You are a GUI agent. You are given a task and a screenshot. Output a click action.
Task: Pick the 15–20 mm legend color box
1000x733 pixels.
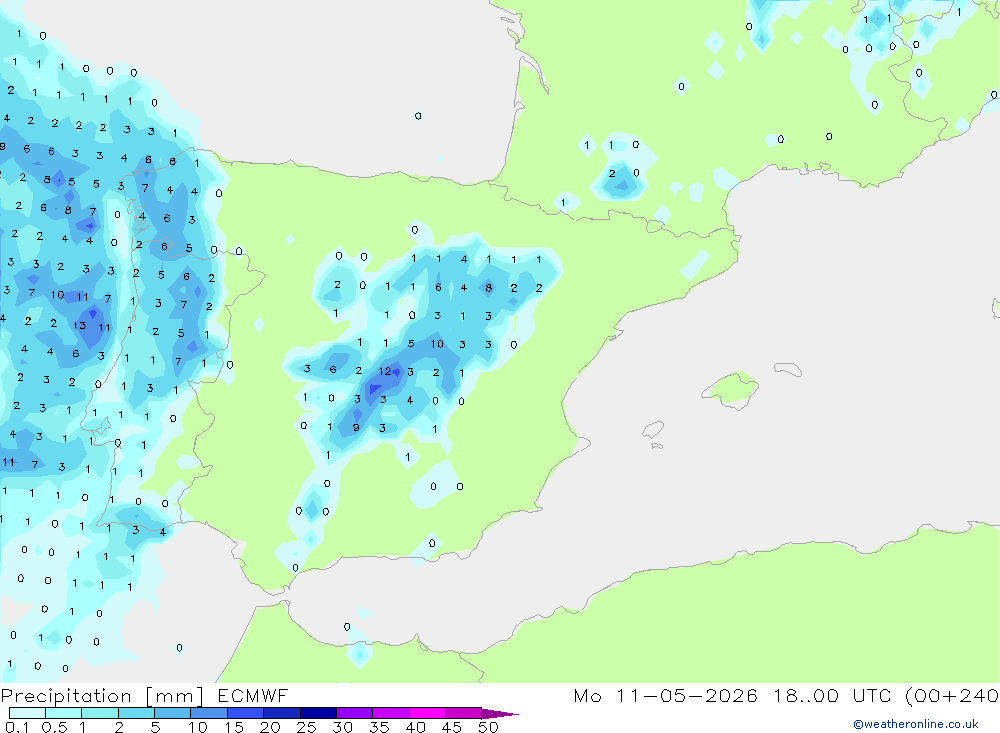246,713
